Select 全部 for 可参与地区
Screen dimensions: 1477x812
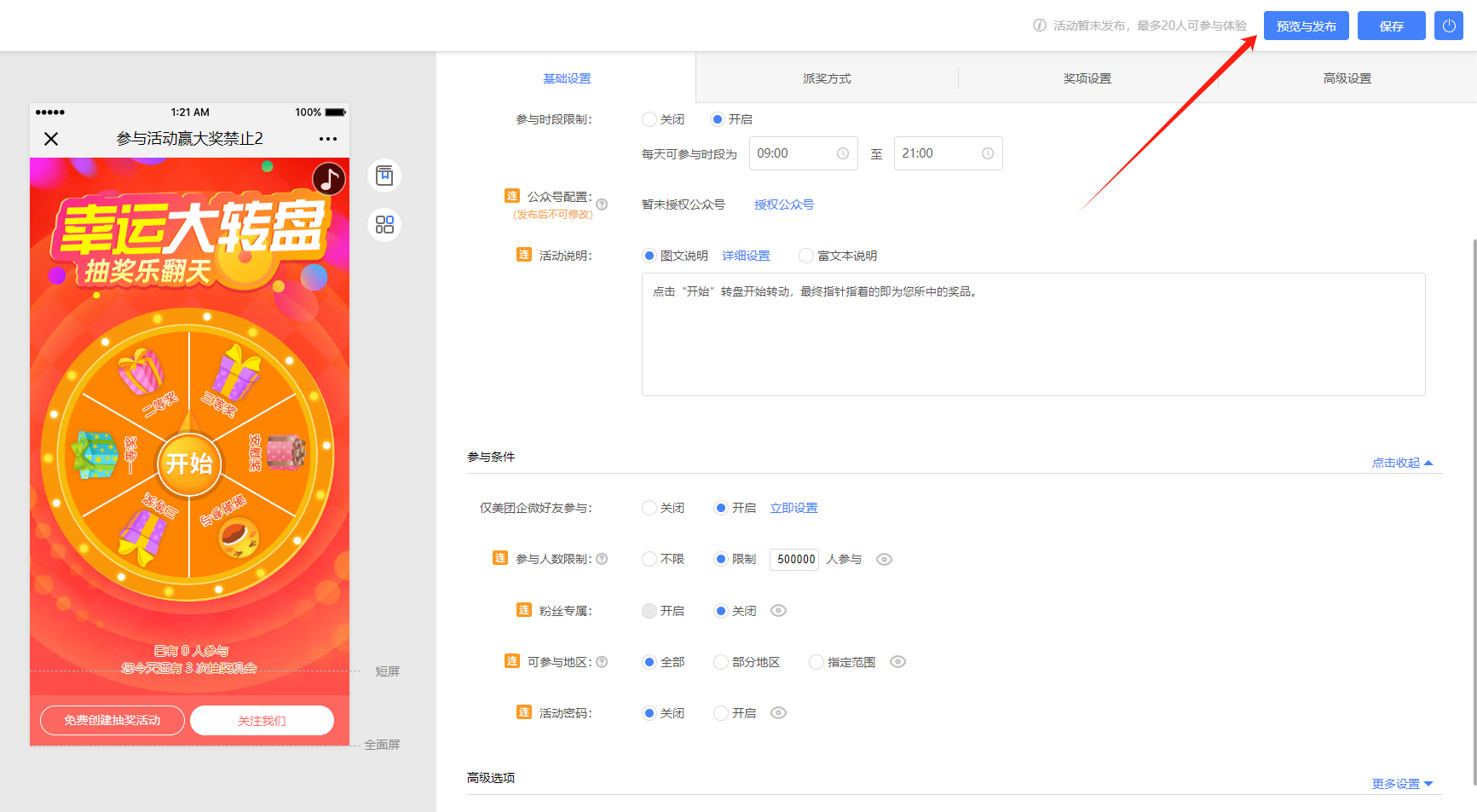pyautogui.click(x=649, y=662)
